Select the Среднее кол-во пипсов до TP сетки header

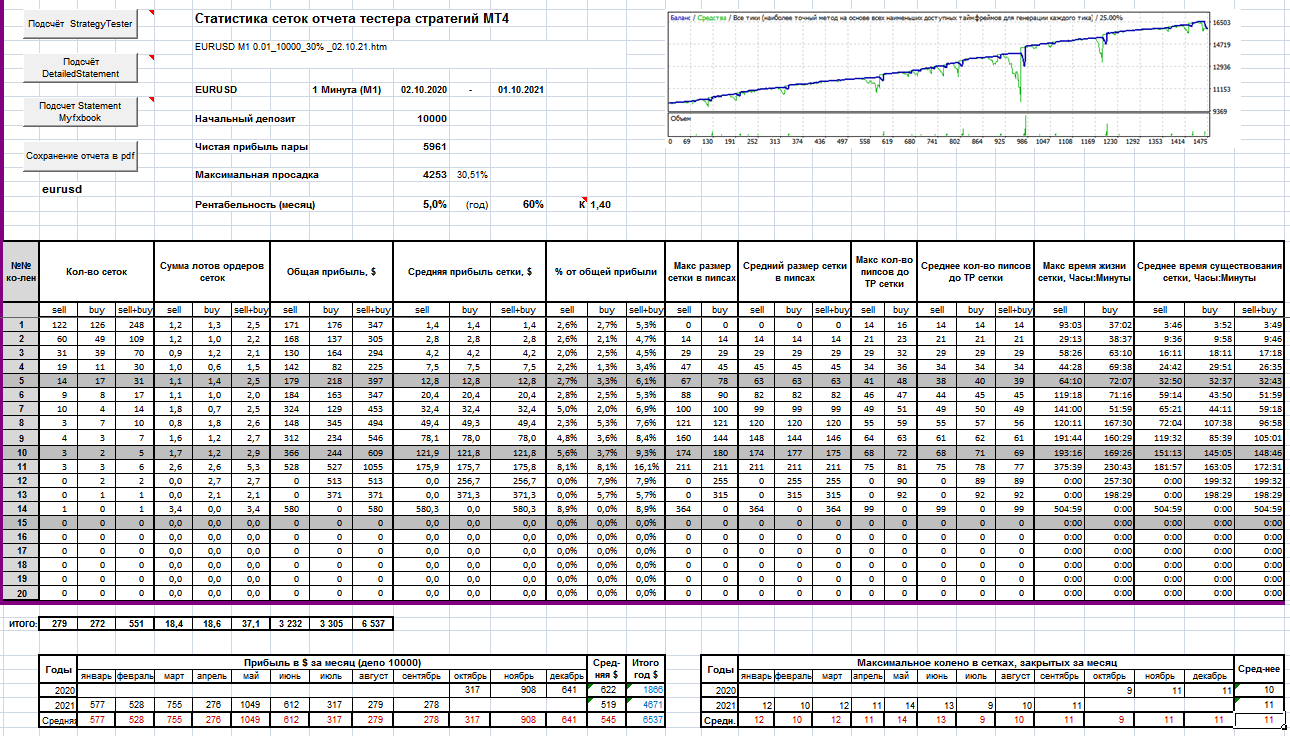(x=976, y=271)
